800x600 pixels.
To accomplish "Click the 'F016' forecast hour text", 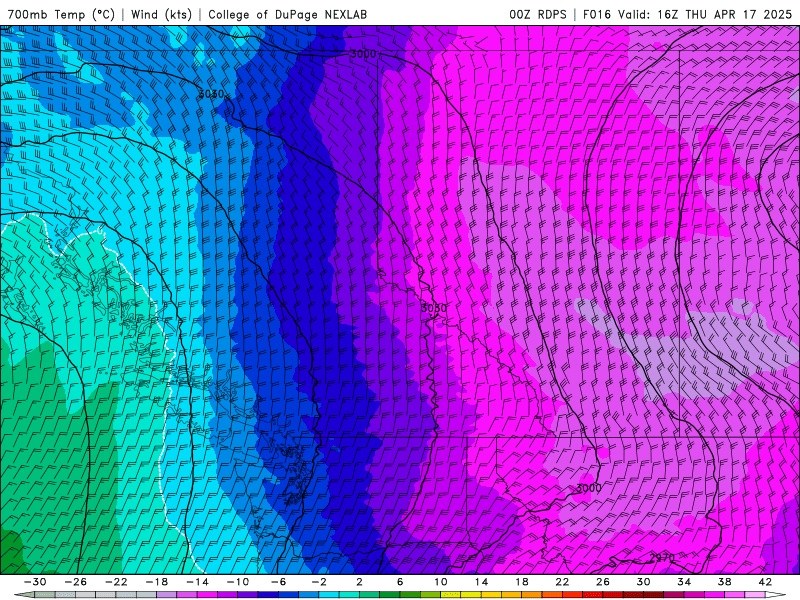I will click(596, 14).
